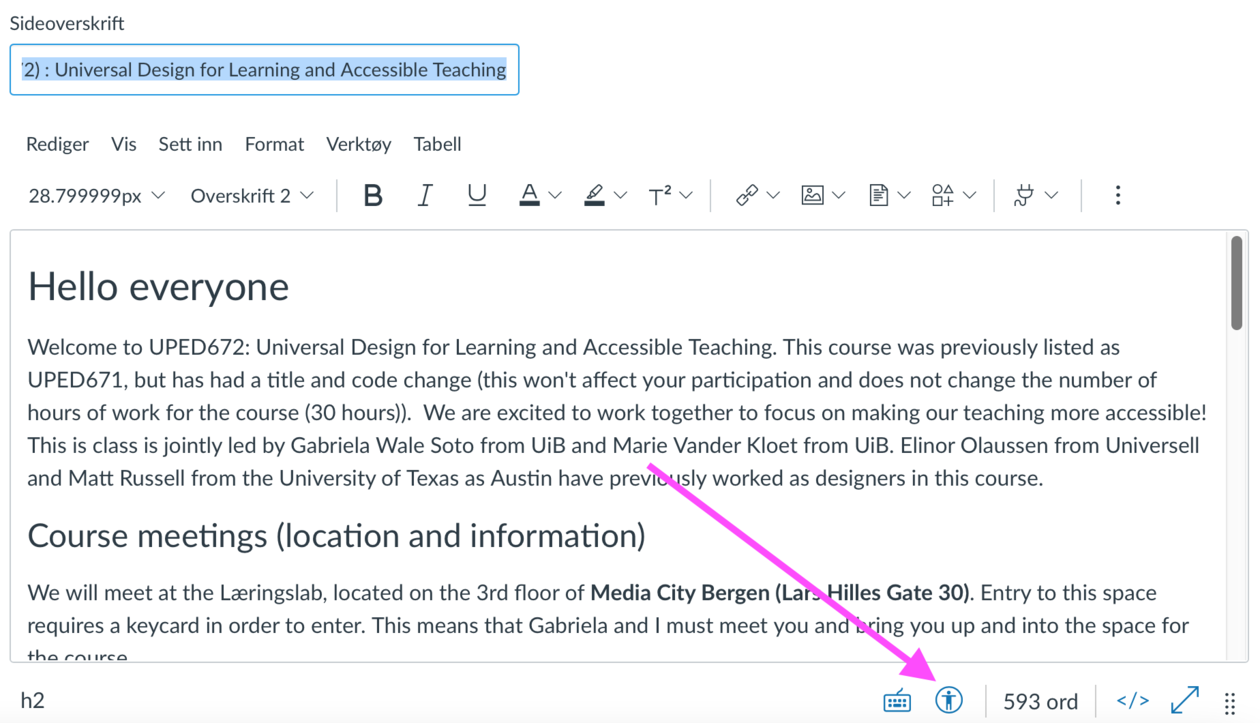This screenshot has height=723, width=1260.
Task: Pick text color using the A swatch
Action: coord(529,196)
